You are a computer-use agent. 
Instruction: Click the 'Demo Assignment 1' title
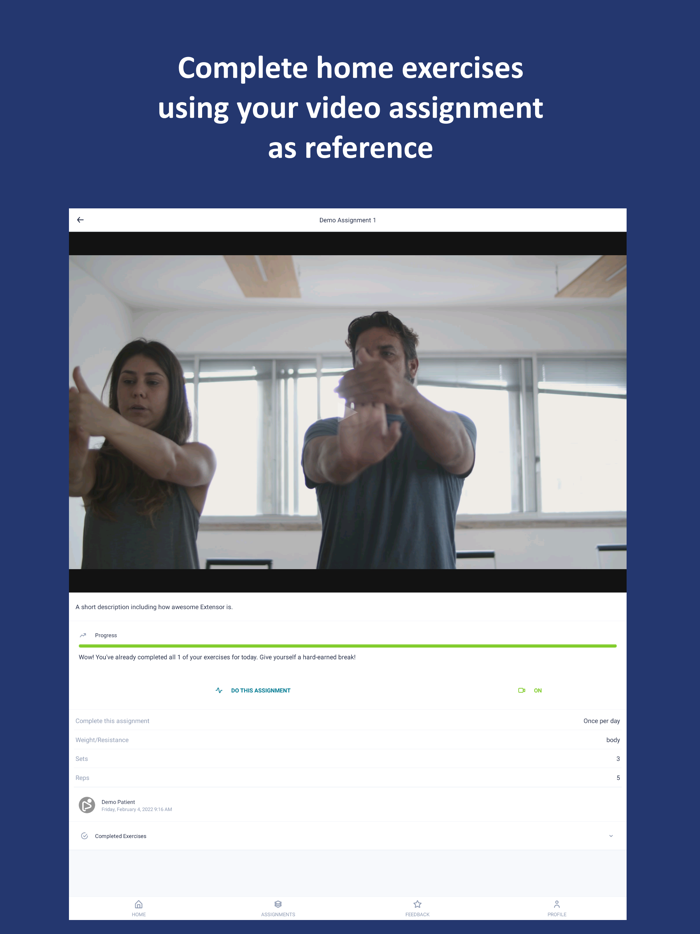[347, 220]
